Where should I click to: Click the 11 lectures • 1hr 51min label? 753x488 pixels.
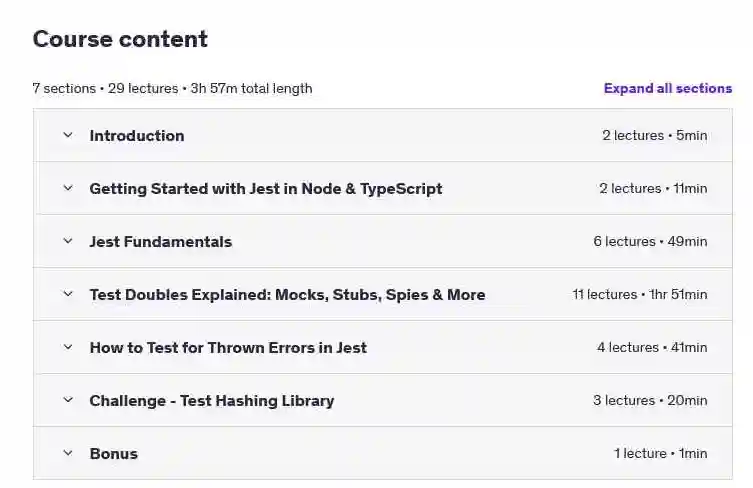640,294
